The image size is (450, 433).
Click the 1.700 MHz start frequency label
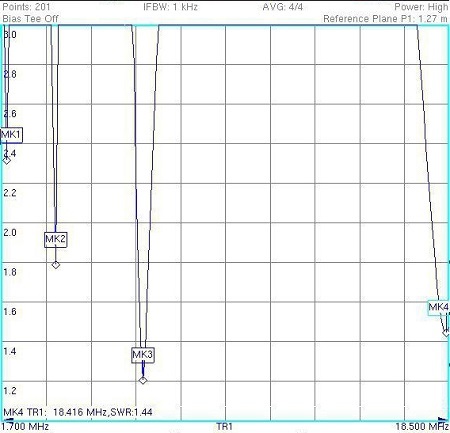click(x=25, y=426)
